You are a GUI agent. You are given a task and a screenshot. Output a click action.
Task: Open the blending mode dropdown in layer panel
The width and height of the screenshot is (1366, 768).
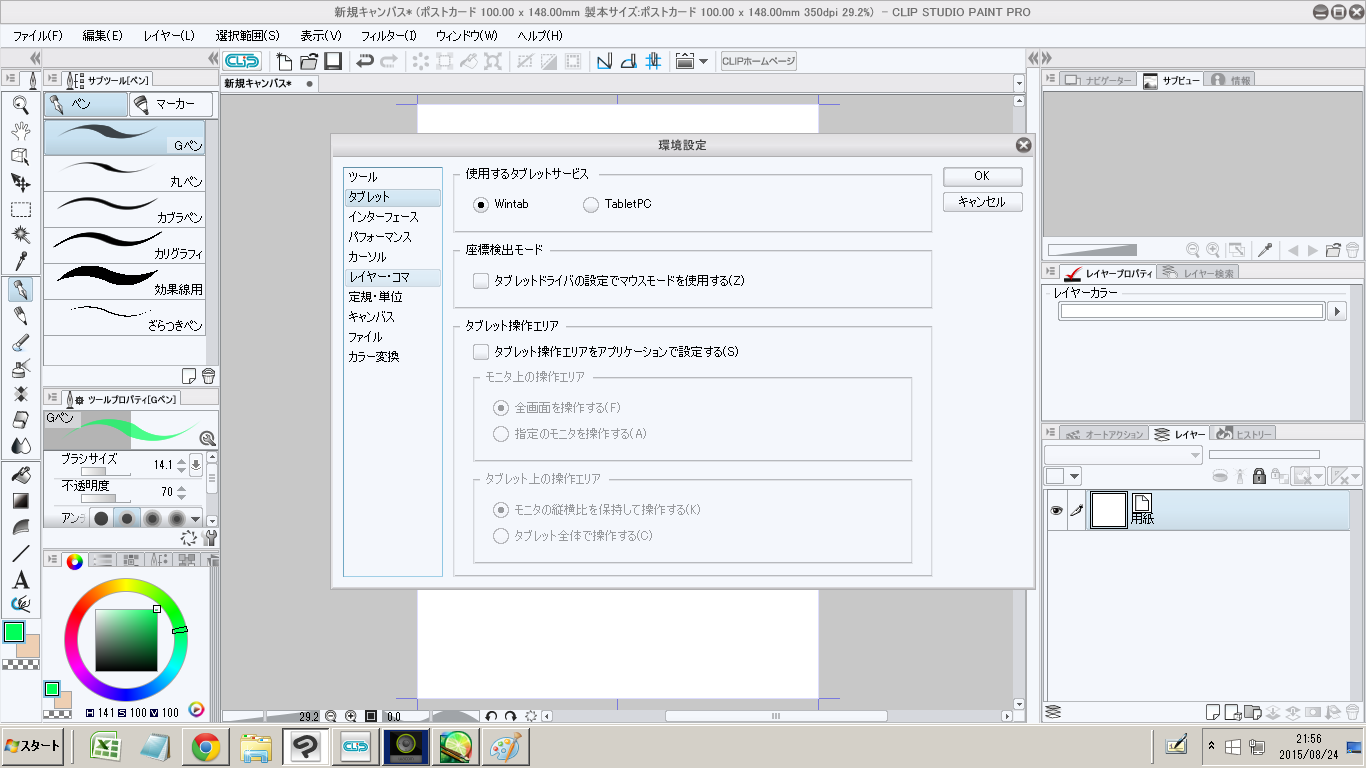1124,455
